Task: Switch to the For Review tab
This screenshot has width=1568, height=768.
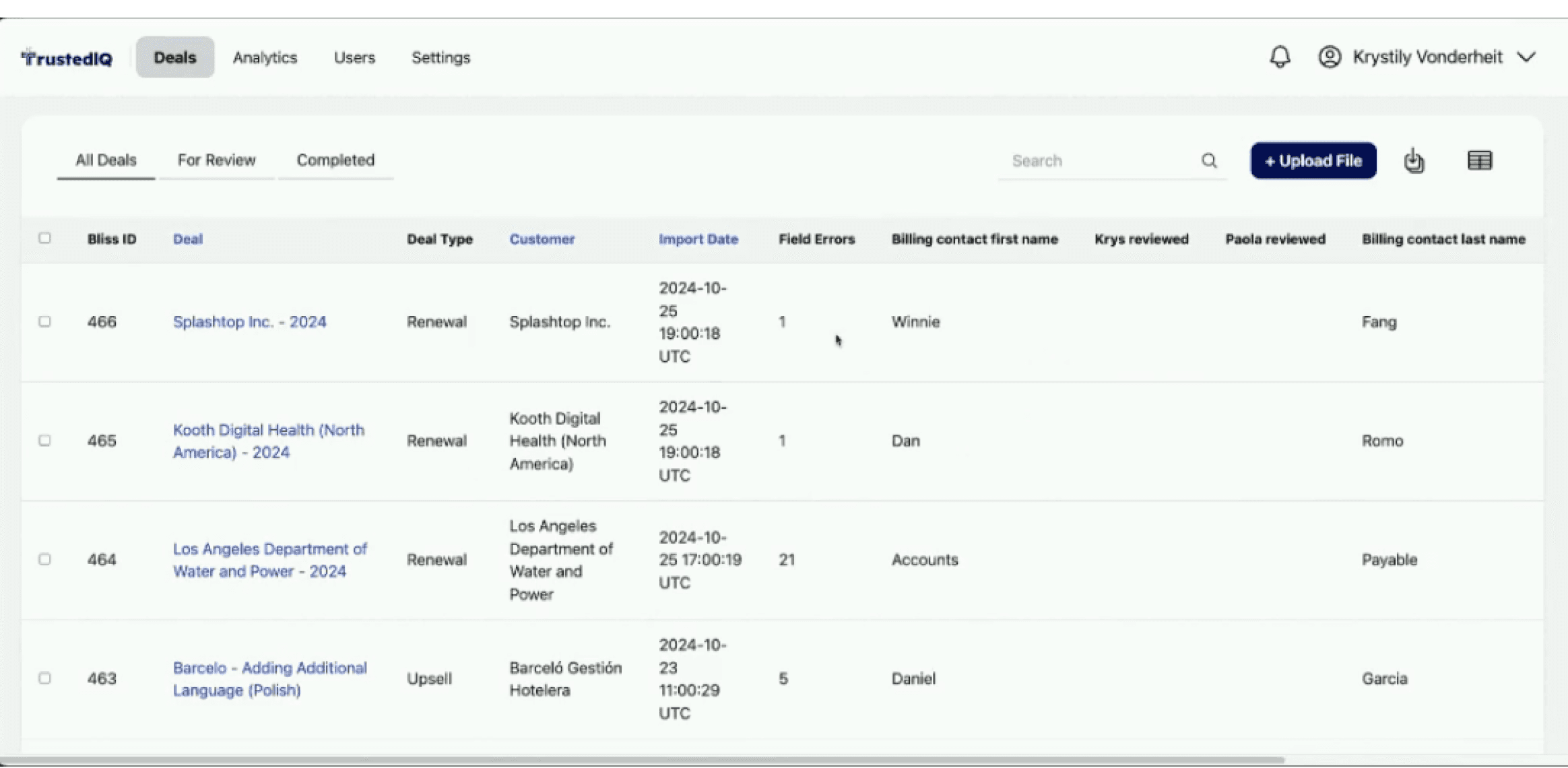Action: pyautogui.click(x=216, y=160)
